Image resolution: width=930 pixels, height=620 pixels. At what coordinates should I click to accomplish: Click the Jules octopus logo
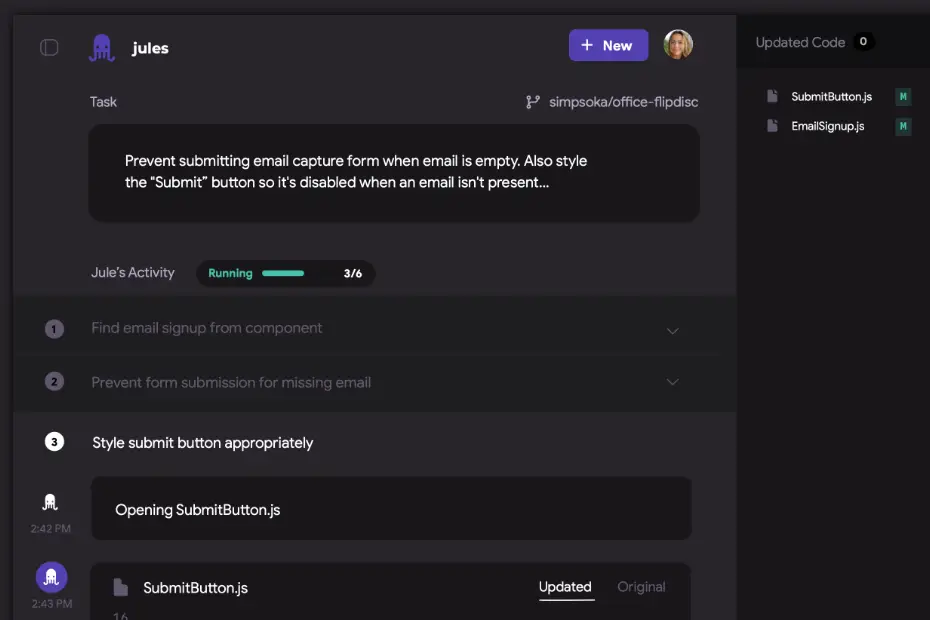pos(101,47)
